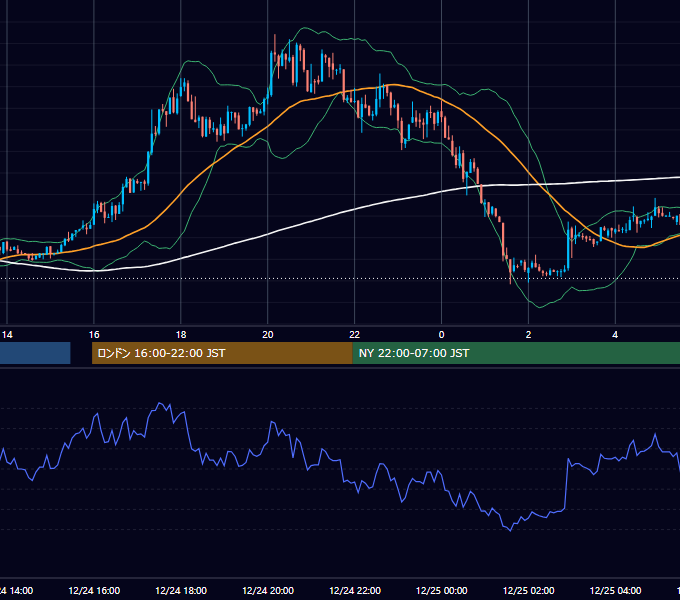Click the "2" hour label on the upper axis

[528, 335]
